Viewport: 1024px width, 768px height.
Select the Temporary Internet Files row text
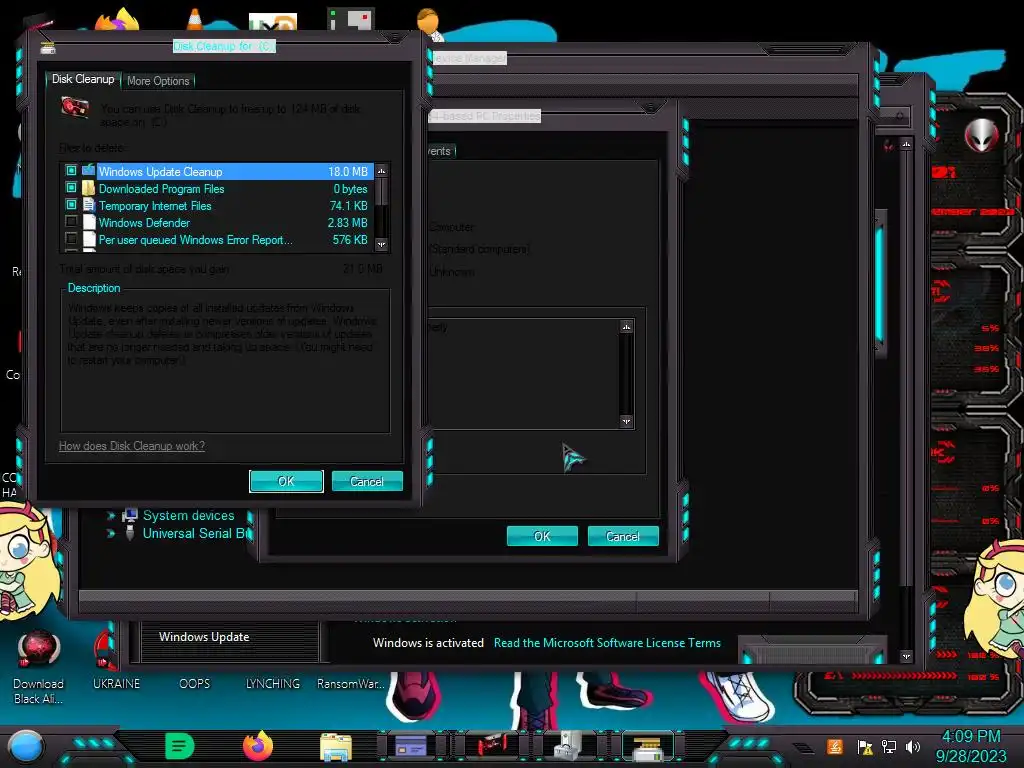pyautogui.click(x=155, y=206)
